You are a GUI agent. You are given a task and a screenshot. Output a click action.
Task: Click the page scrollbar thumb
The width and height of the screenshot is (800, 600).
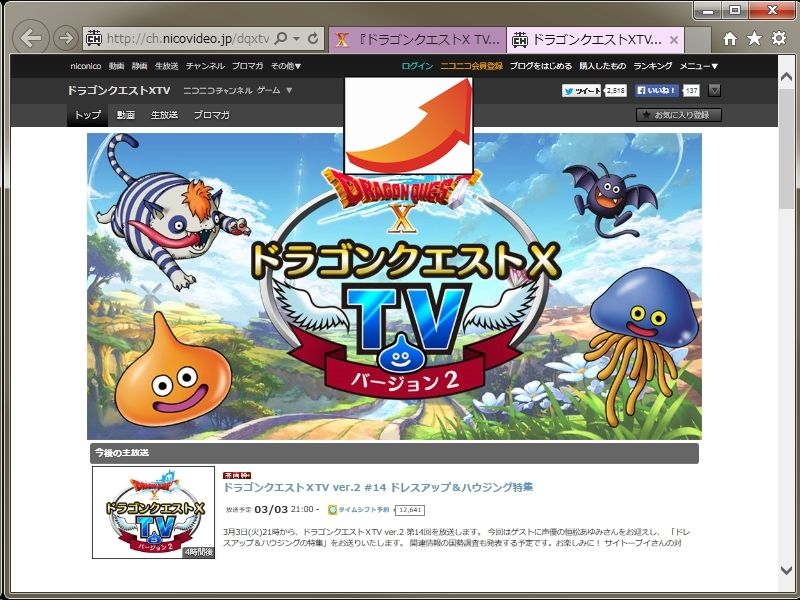tap(786, 148)
